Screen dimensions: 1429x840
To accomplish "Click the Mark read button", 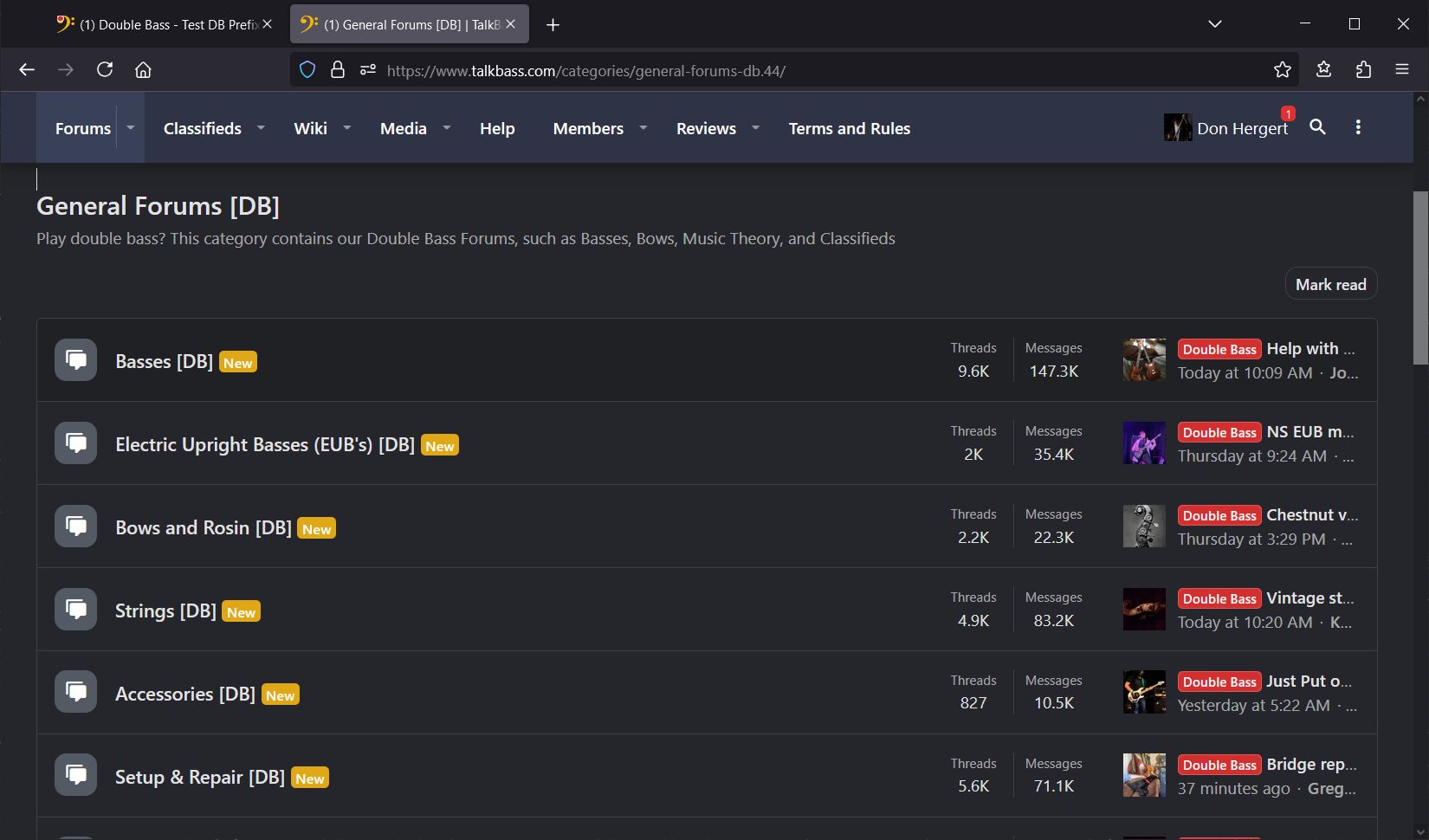I will [x=1331, y=284].
